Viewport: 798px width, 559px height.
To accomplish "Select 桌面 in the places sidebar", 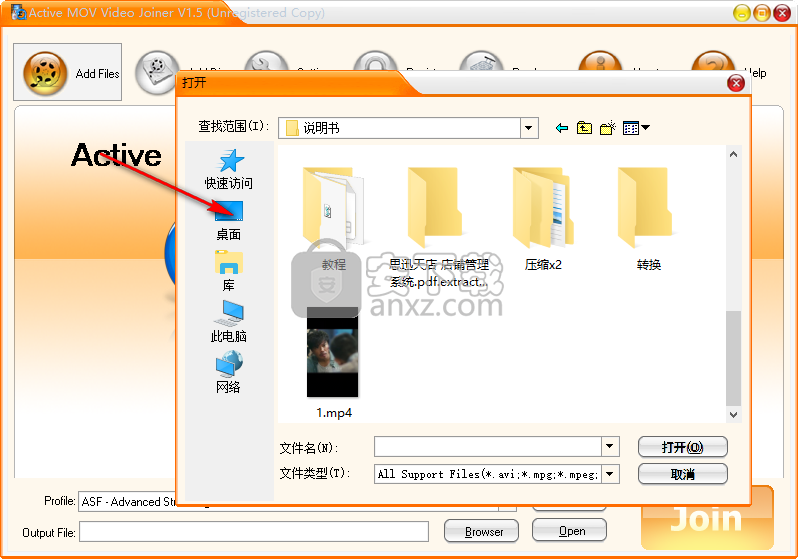I will point(229,220).
